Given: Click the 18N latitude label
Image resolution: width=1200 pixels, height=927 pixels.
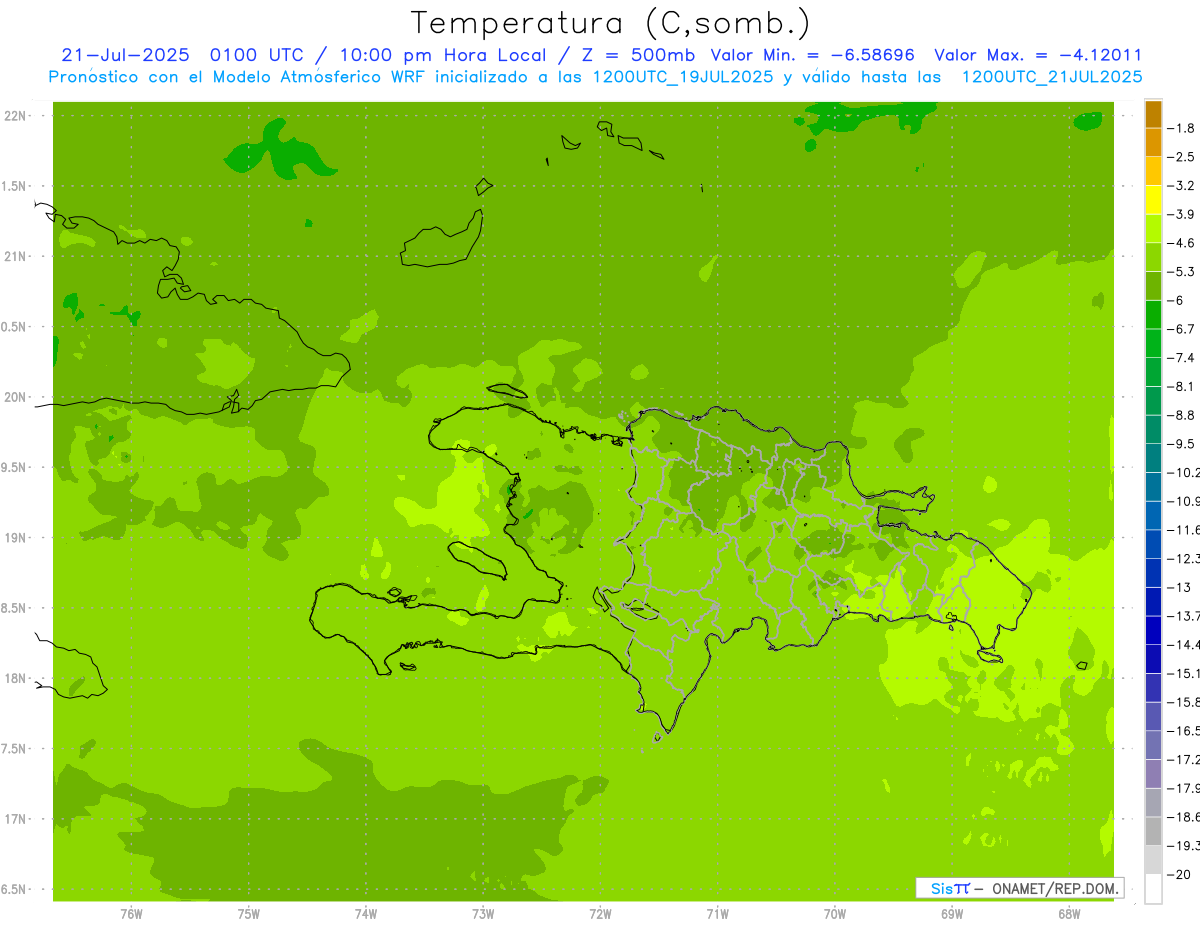Looking at the screenshot, I should tap(17, 678).
